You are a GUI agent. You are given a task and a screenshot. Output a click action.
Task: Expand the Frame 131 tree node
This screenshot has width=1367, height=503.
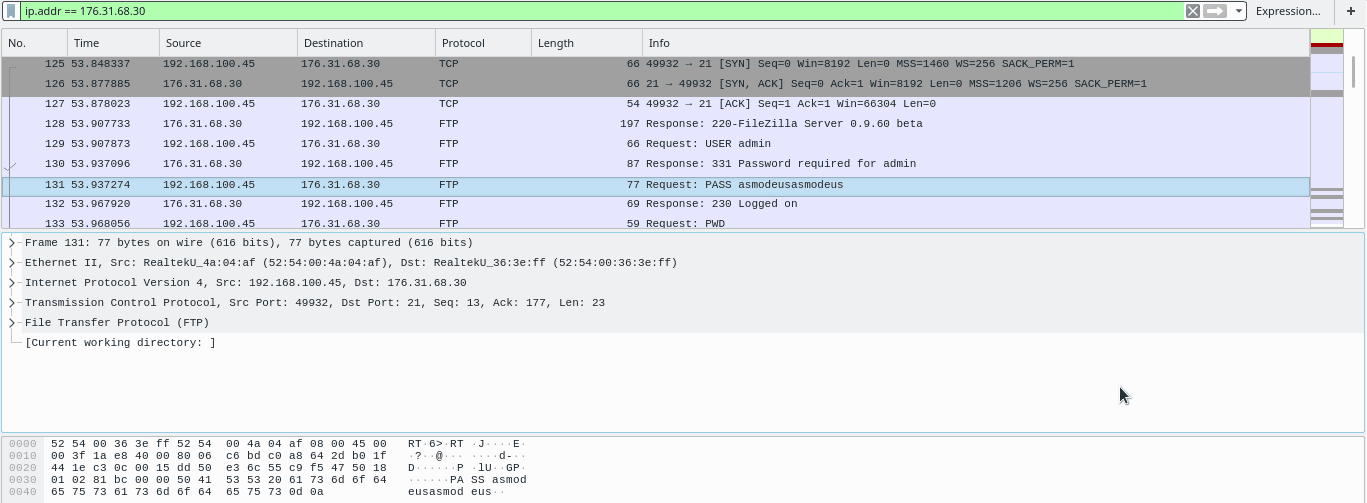click(x=12, y=243)
